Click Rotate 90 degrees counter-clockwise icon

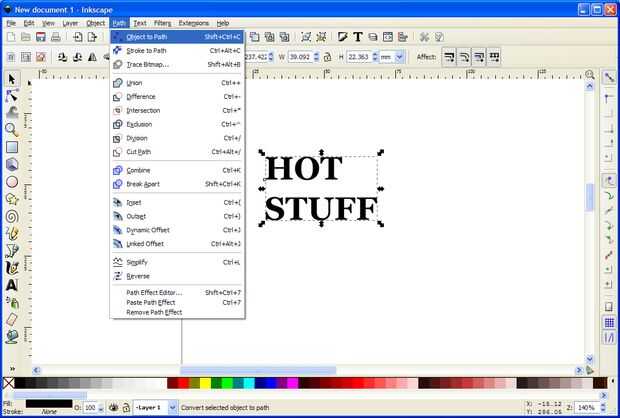62,57
